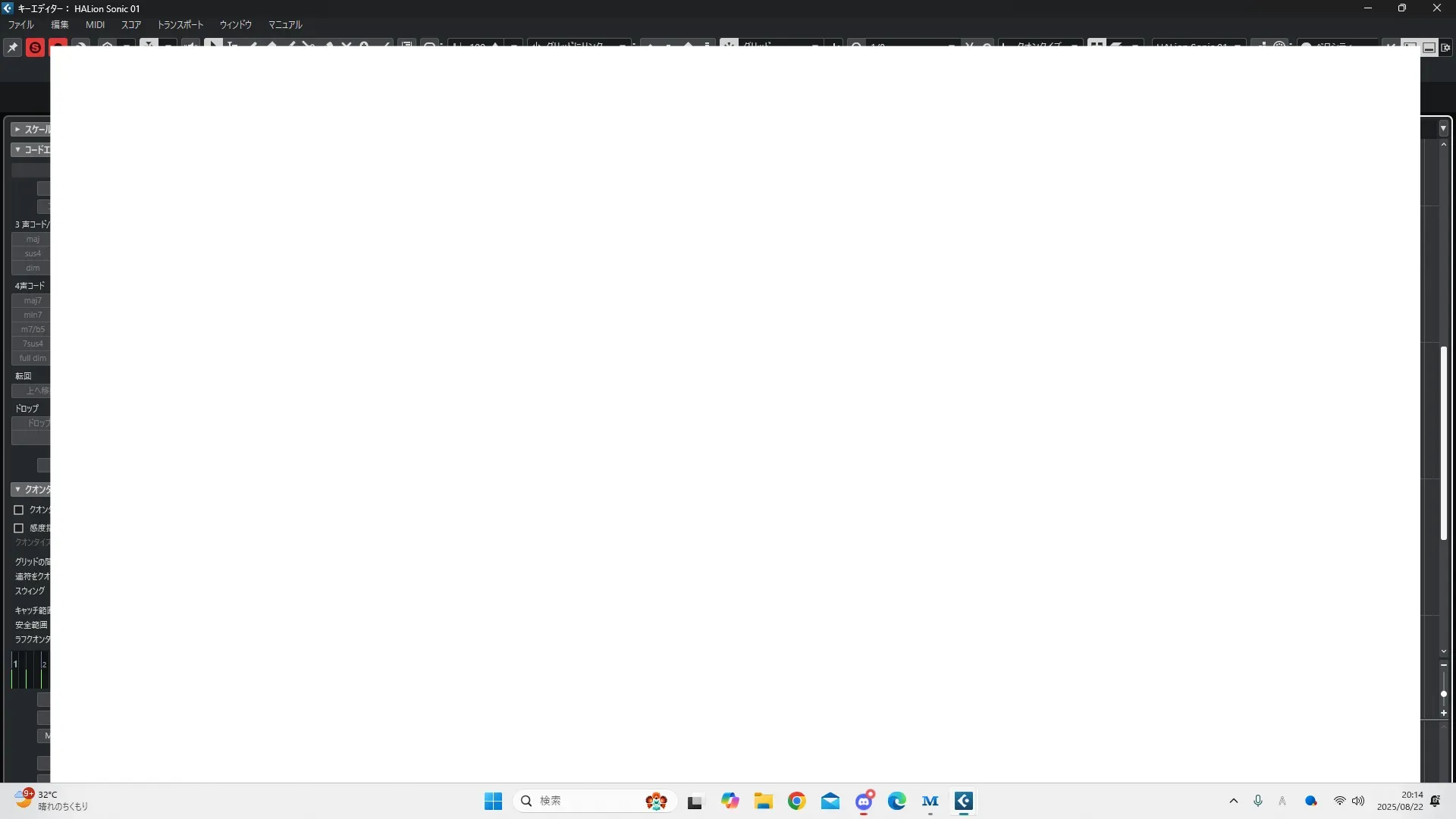The width and height of the screenshot is (1456, 819).
Task: Click the pin icon in the toolbar
Action: [x=12, y=48]
